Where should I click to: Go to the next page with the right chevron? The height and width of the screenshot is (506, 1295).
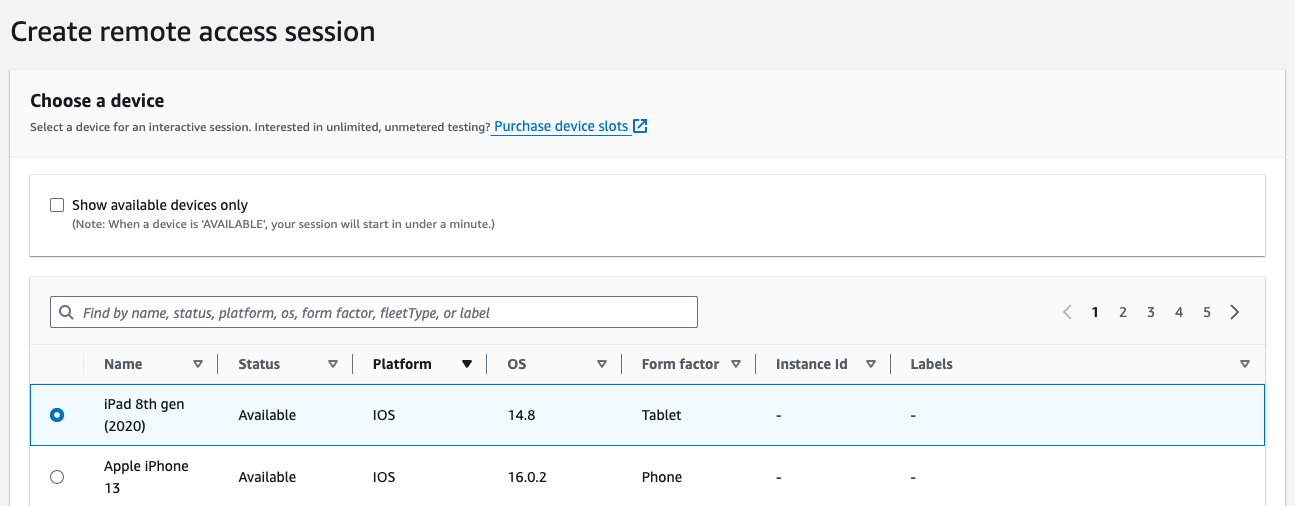[x=1235, y=313]
